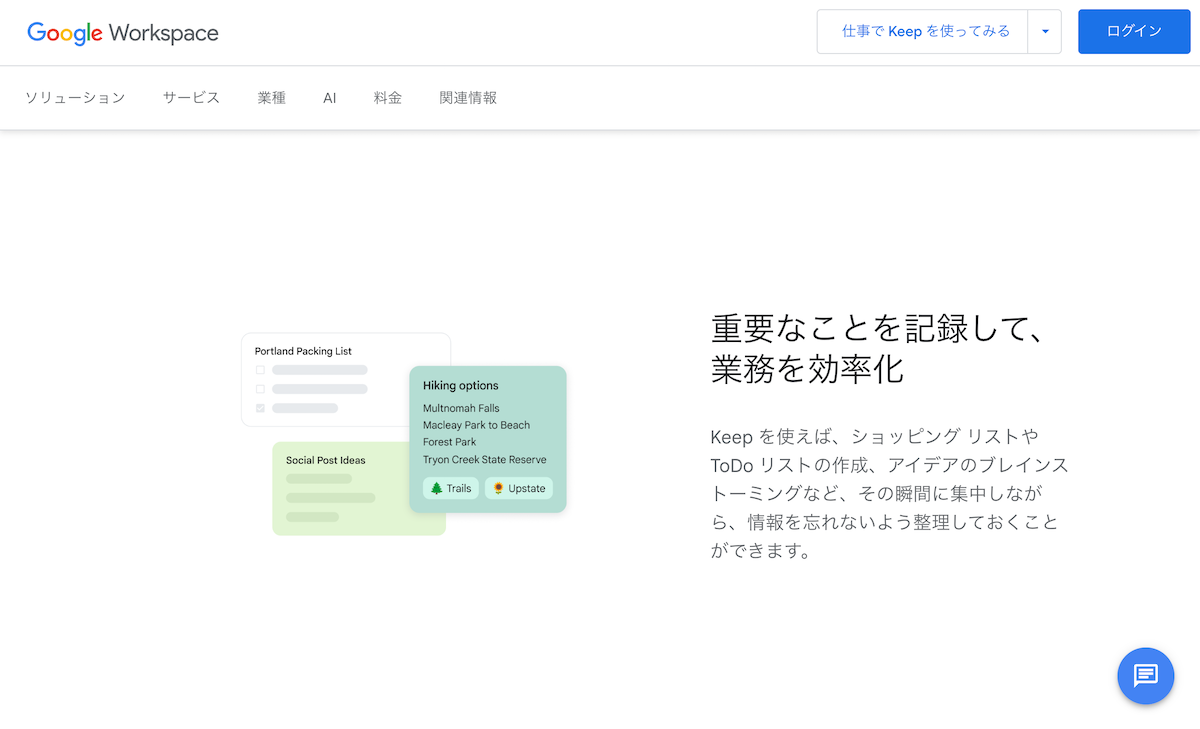Click the 重要なことを記録して、業務を効率化 headline
The width and height of the screenshot is (1200, 729).
coord(878,348)
